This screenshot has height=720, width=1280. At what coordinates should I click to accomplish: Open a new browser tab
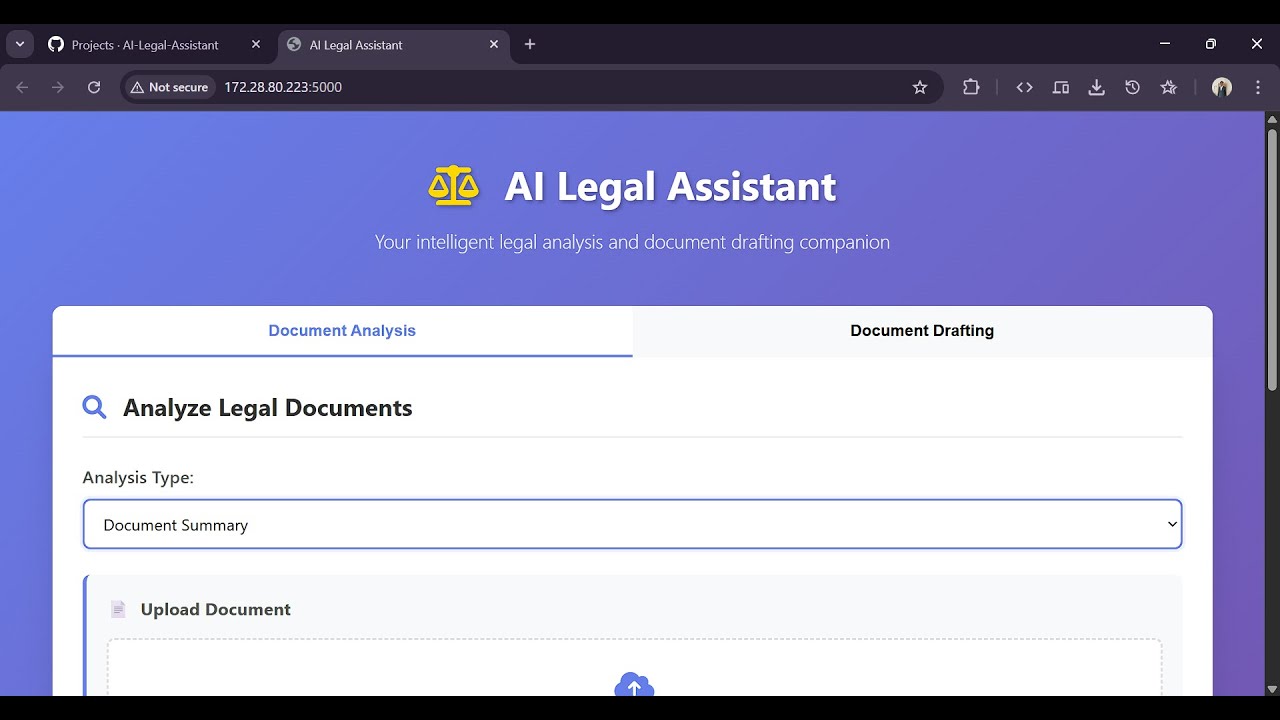pyautogui.click(x=530, y=44)
